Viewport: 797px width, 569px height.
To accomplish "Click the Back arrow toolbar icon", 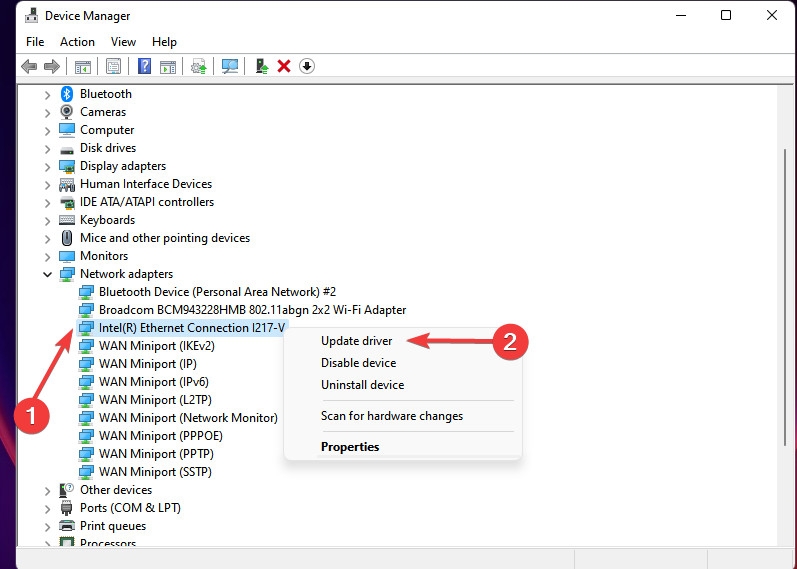I will [x=29, y=66].
